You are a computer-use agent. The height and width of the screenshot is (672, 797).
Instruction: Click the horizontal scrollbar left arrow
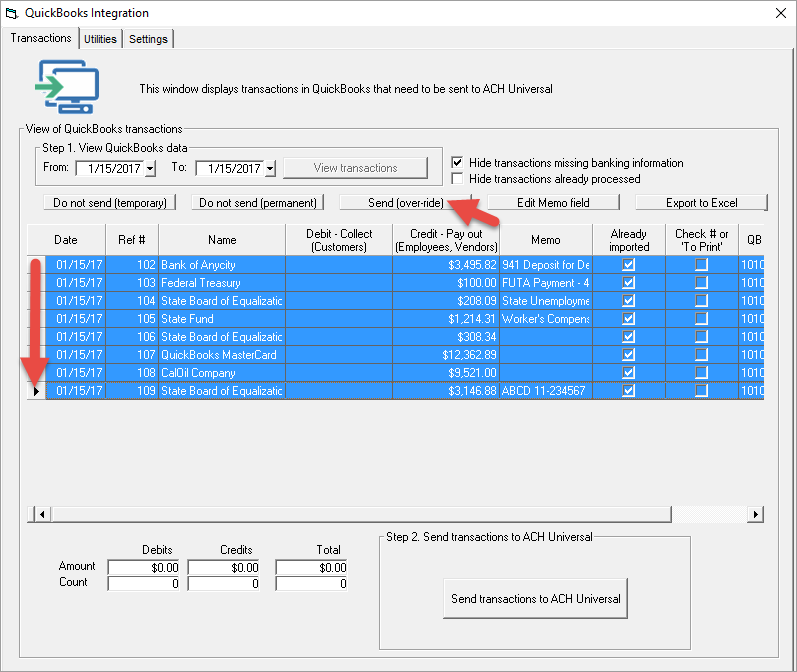click(x=40, y=514)
